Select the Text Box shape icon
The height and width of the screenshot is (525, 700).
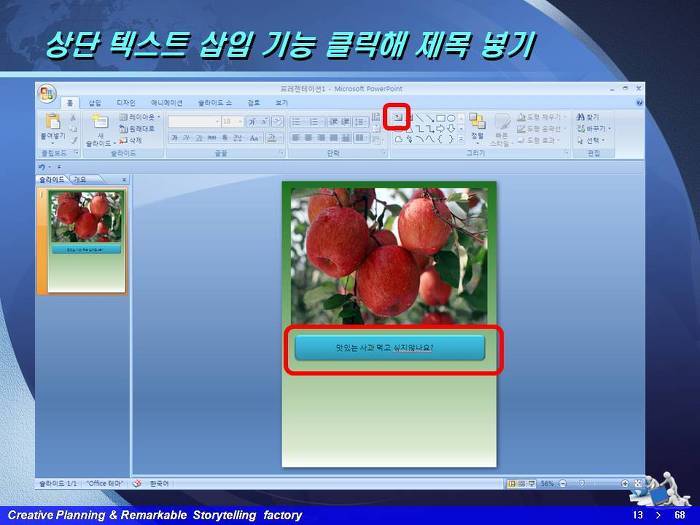tap(397, 118)
